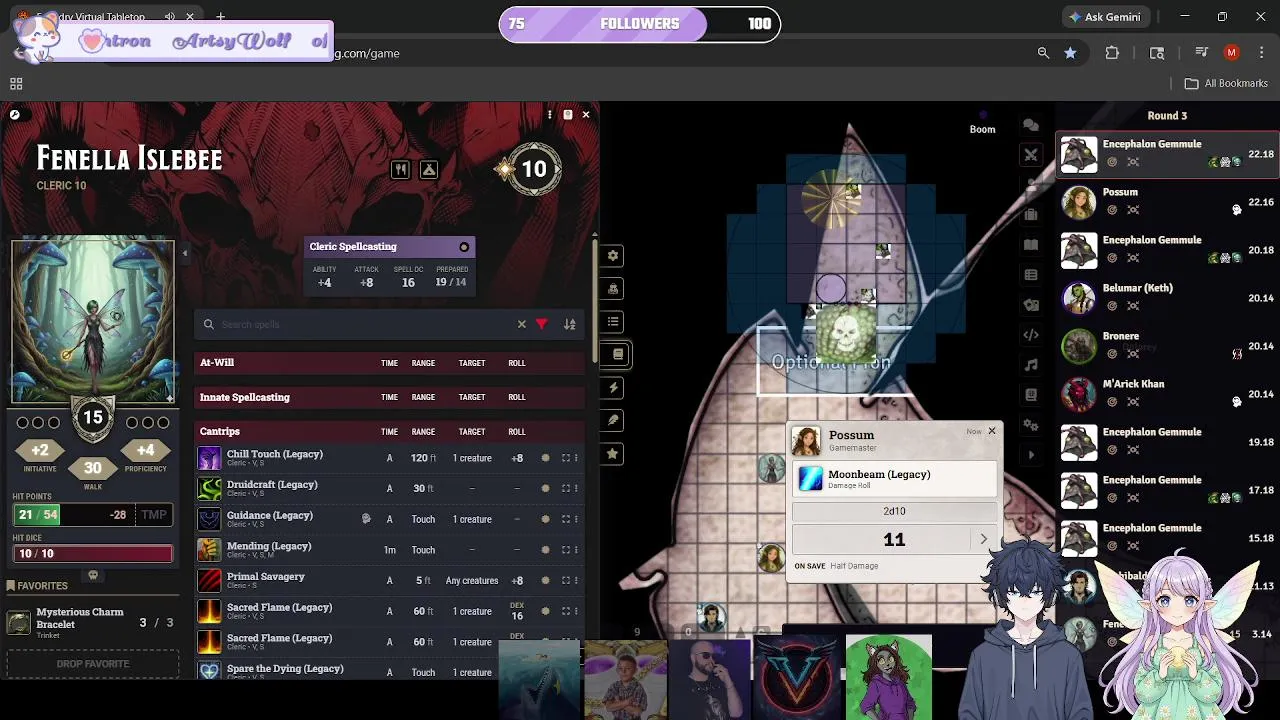Click the hit points bar 21 / 54
The image size is (1280, 720).
tap(92, 515)
